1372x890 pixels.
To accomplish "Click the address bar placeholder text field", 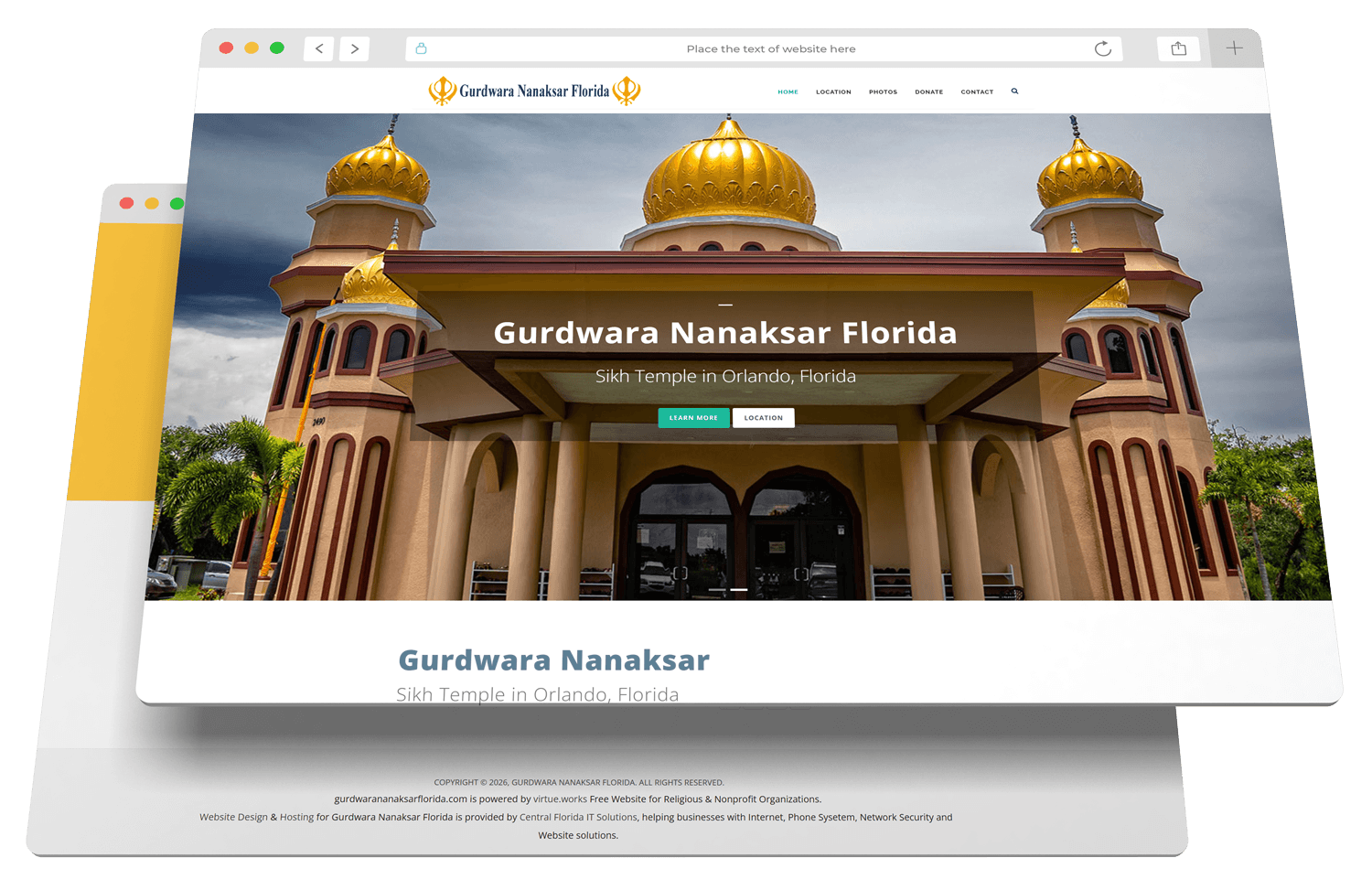I will [x=764, y=48].
